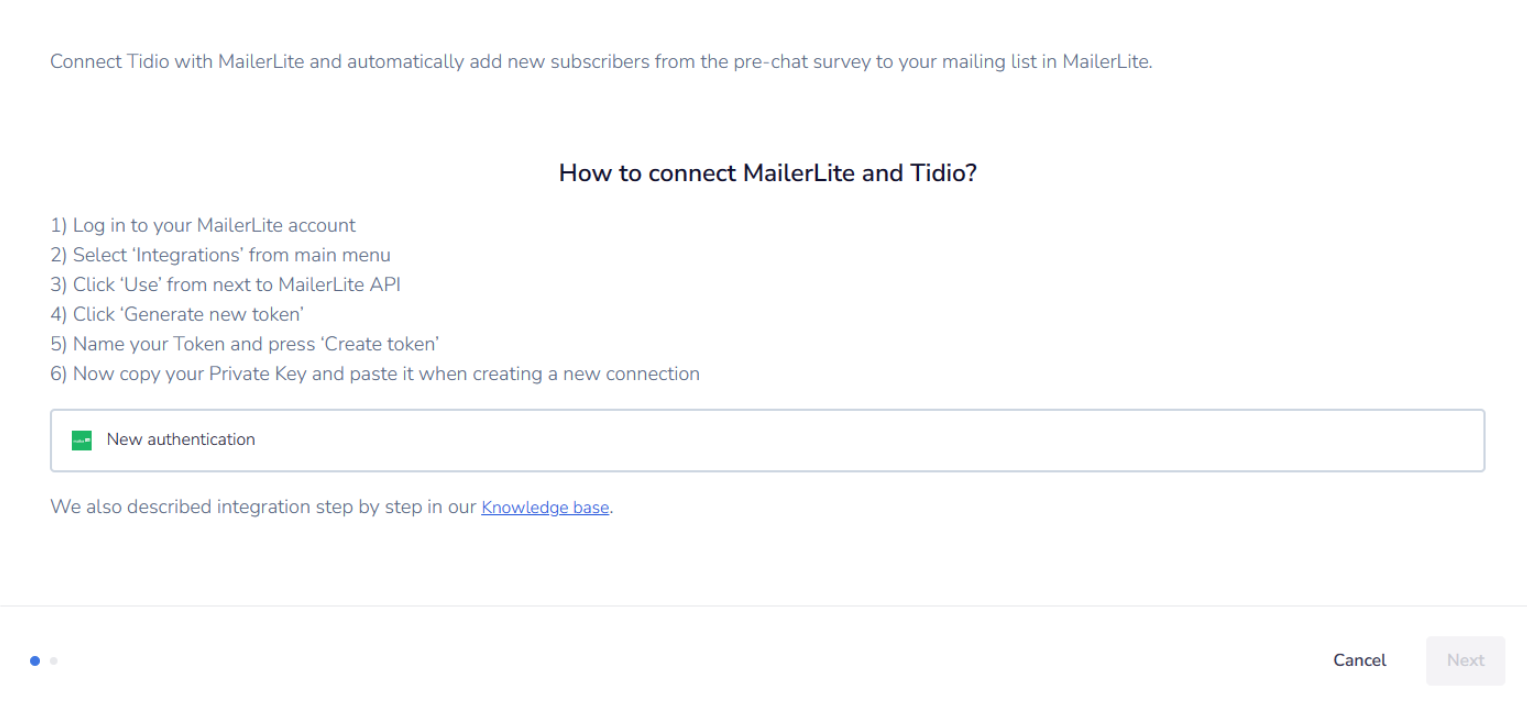Cancel the MailerLite integration setup
The image size is (1527, 704).
point(1359,660)
